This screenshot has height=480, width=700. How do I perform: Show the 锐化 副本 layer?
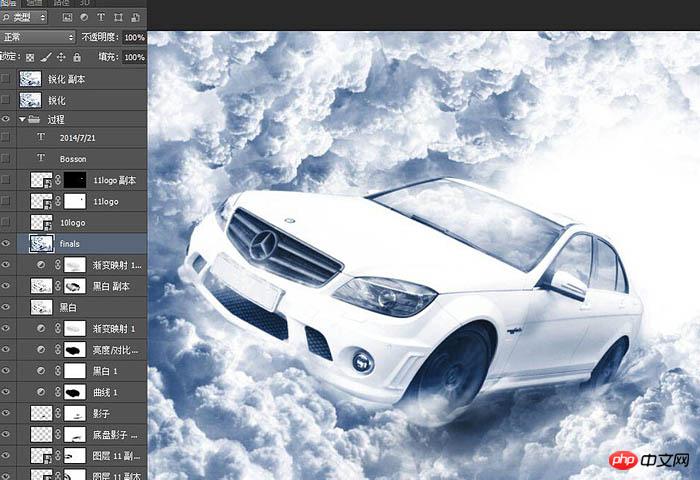pyautogui.click(x=5, y=79)
